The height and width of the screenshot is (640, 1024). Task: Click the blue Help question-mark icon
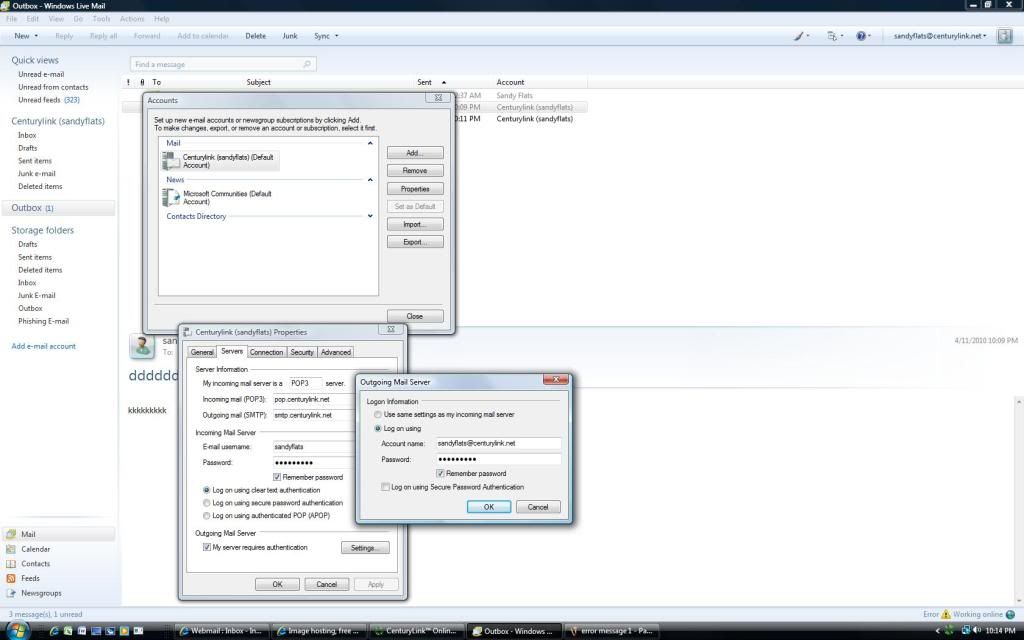861,37
